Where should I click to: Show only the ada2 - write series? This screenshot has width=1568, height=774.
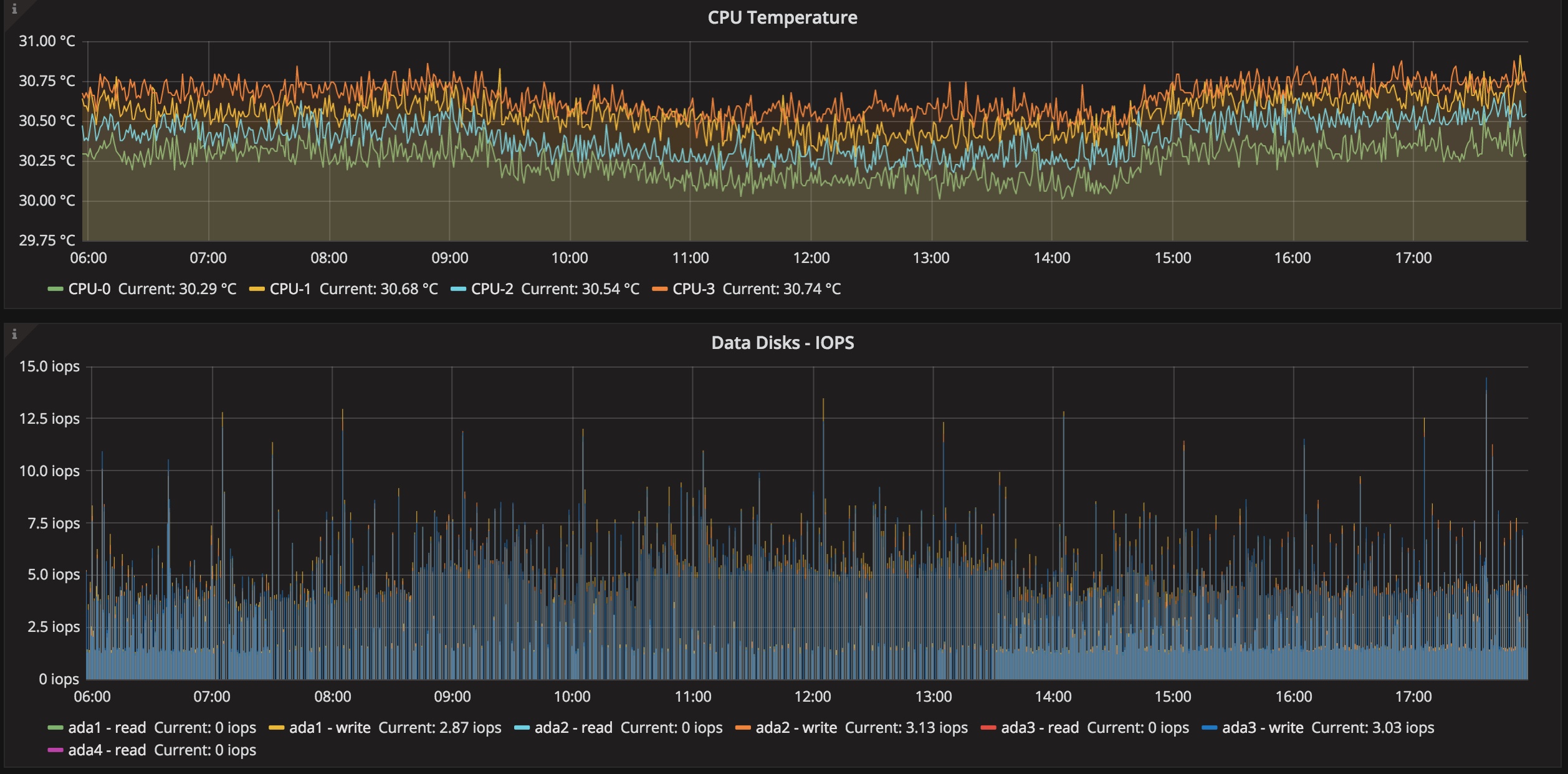796,728
